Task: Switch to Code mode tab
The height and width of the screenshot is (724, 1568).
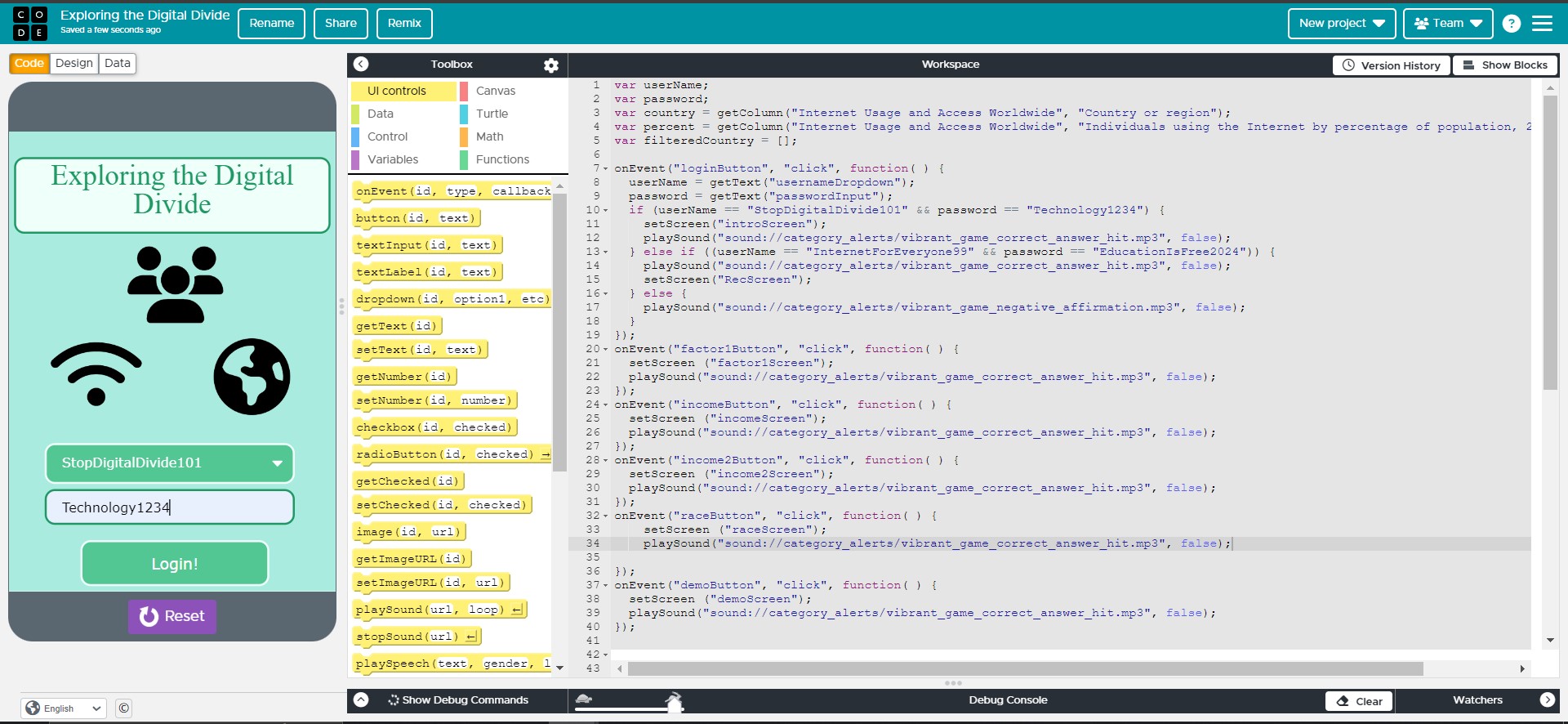Action: [x=29, y=64]
